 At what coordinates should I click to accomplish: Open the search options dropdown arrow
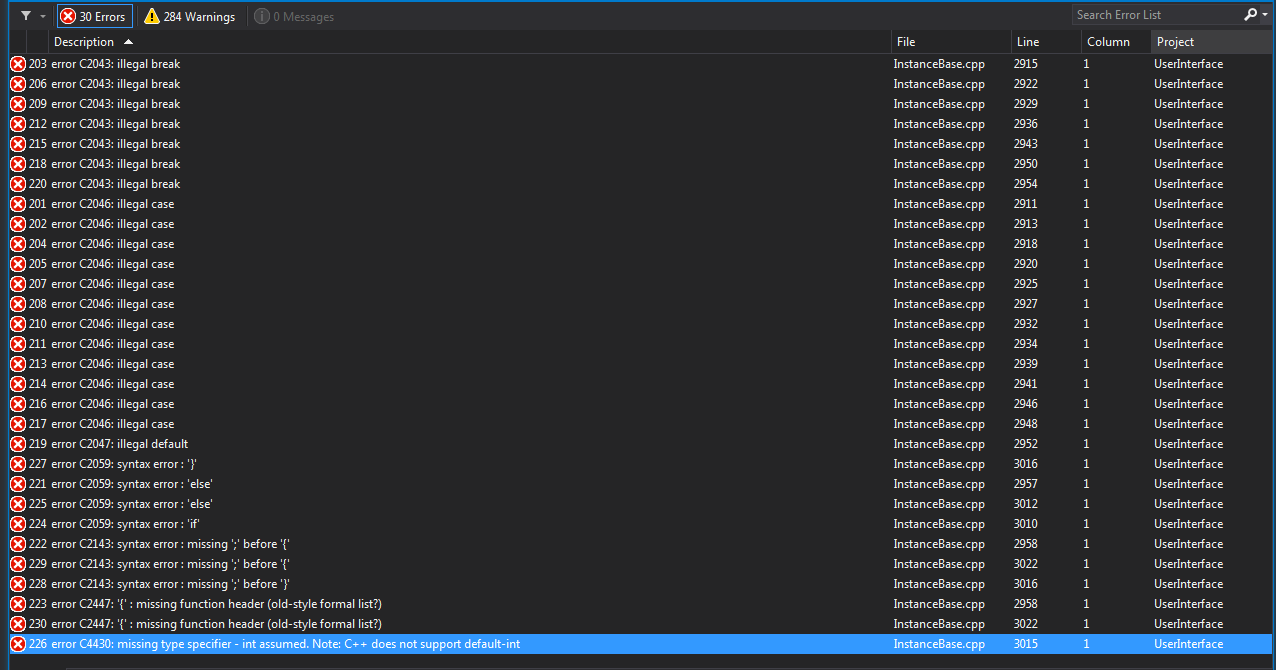[x=1266, y=16]
